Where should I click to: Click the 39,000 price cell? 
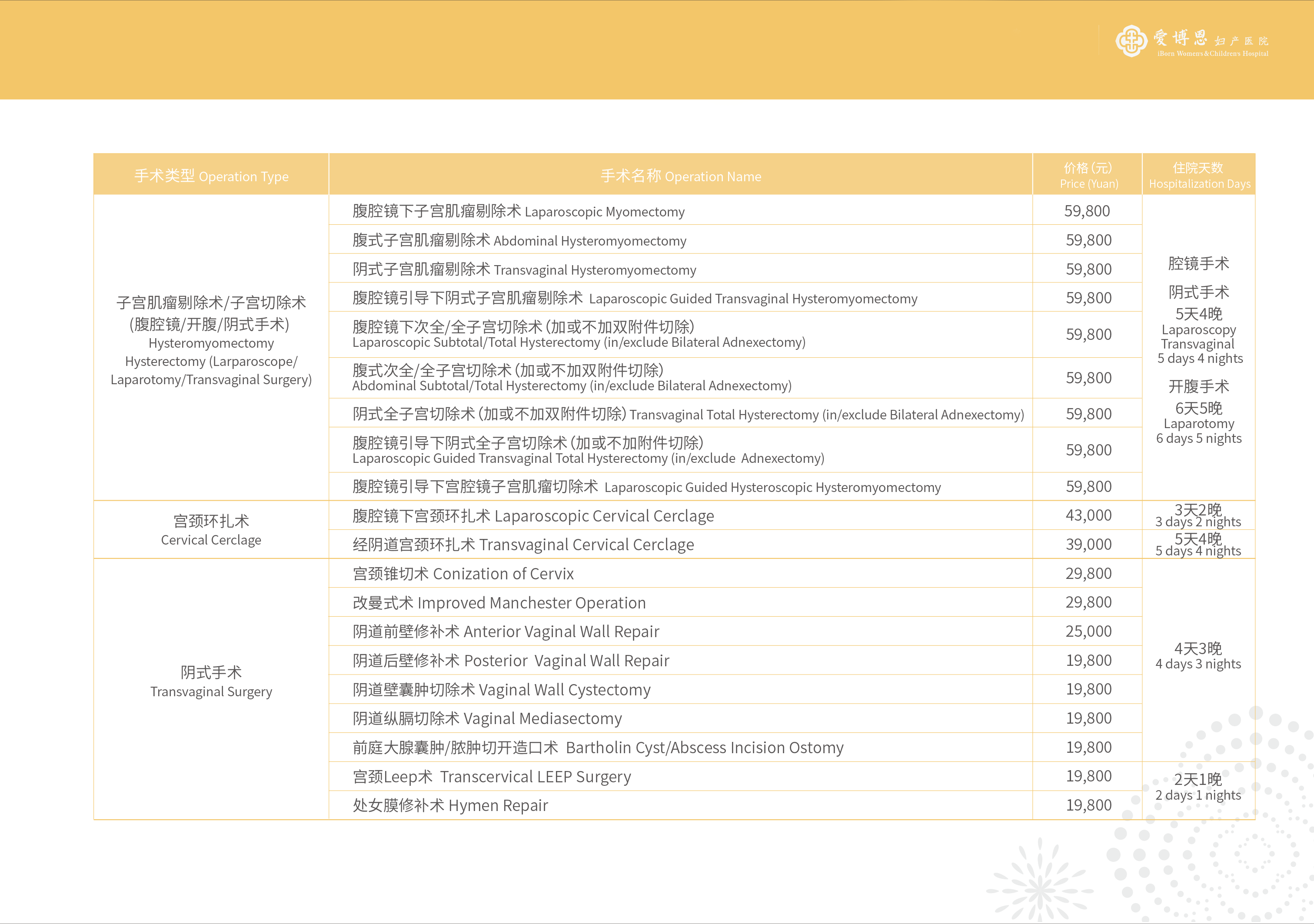point(1088,544)
